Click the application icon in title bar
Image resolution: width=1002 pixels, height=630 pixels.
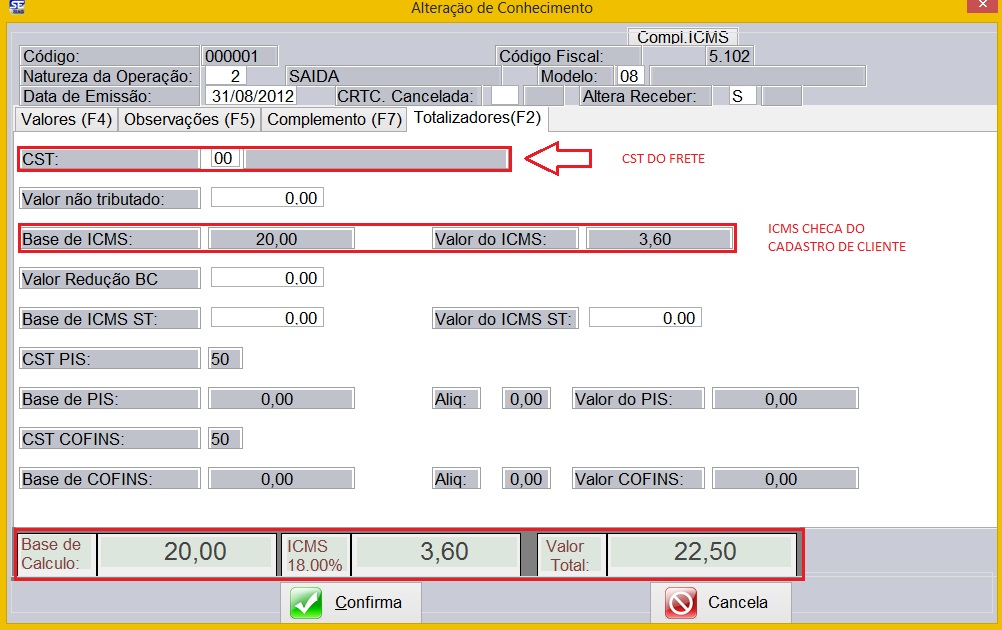(15, 8)
